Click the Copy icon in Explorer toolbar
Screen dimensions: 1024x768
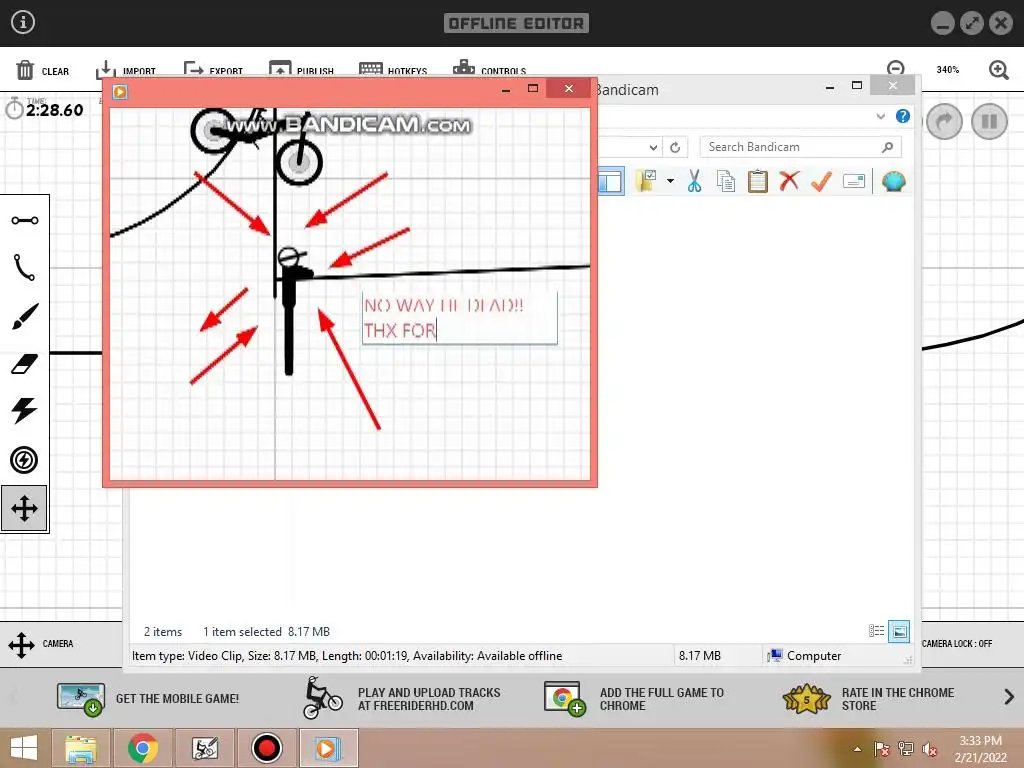pos(726,181)
